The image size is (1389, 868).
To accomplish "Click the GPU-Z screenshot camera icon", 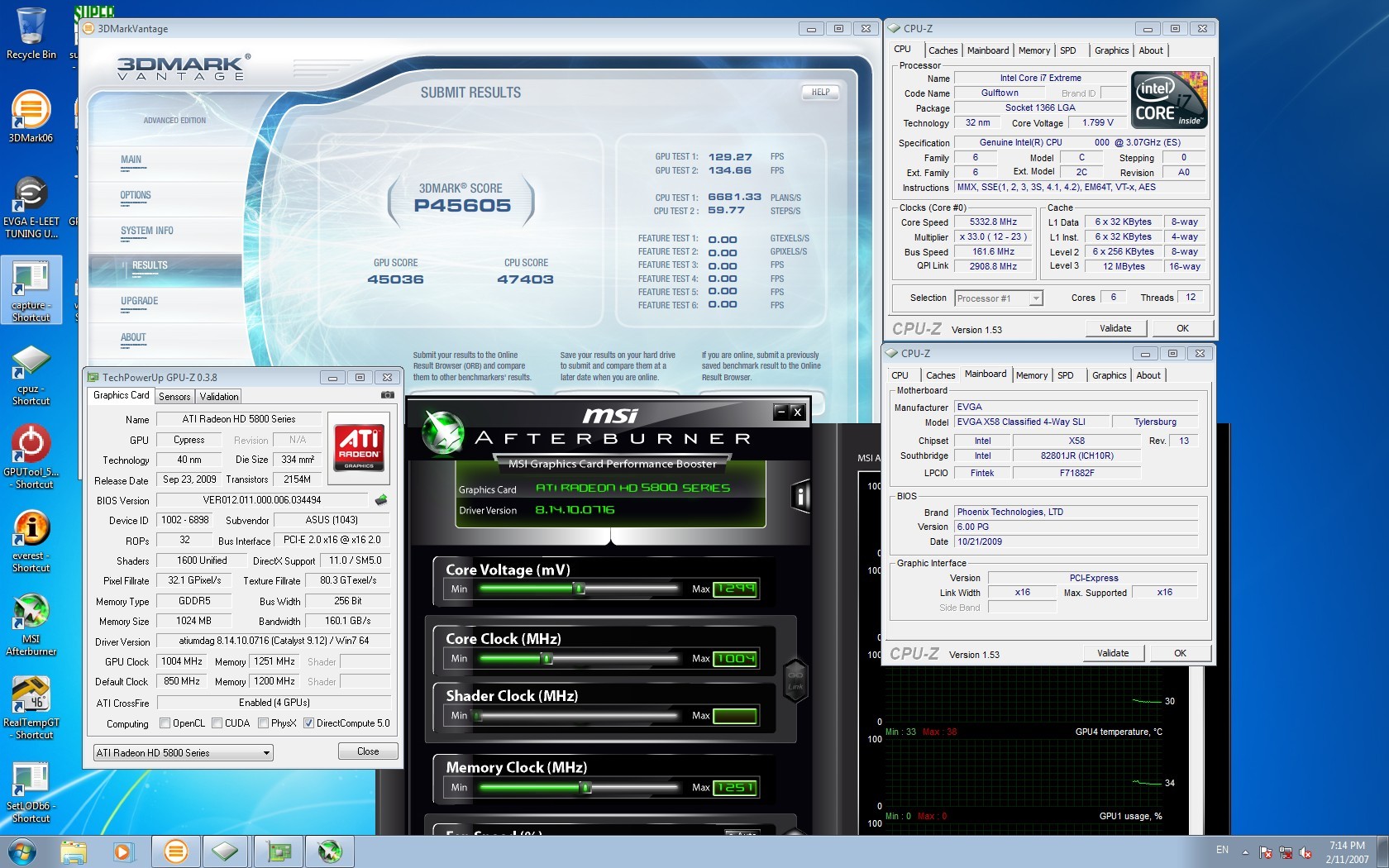I will pos(386,395).
